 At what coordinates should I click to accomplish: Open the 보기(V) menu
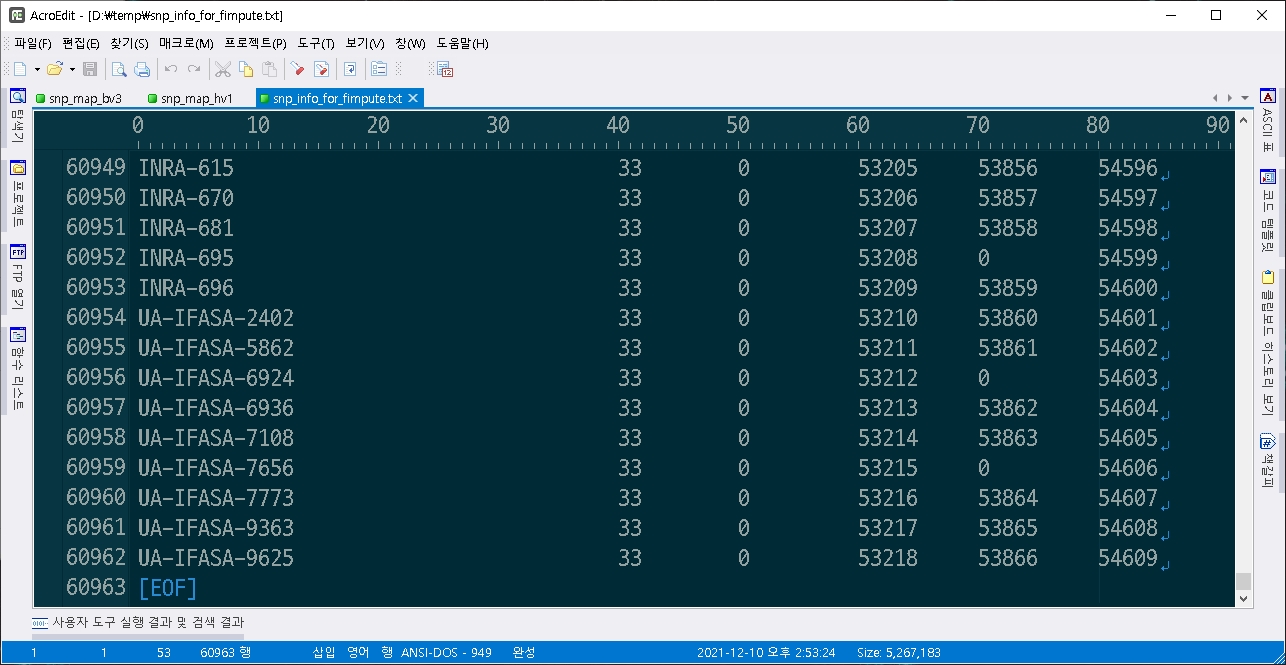coord(365,43)
